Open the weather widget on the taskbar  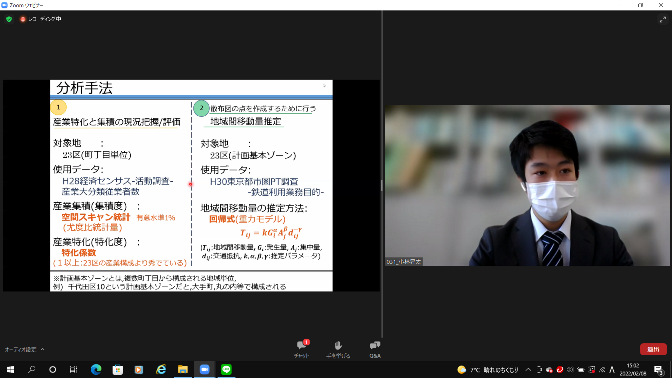[x=488, y=369]
